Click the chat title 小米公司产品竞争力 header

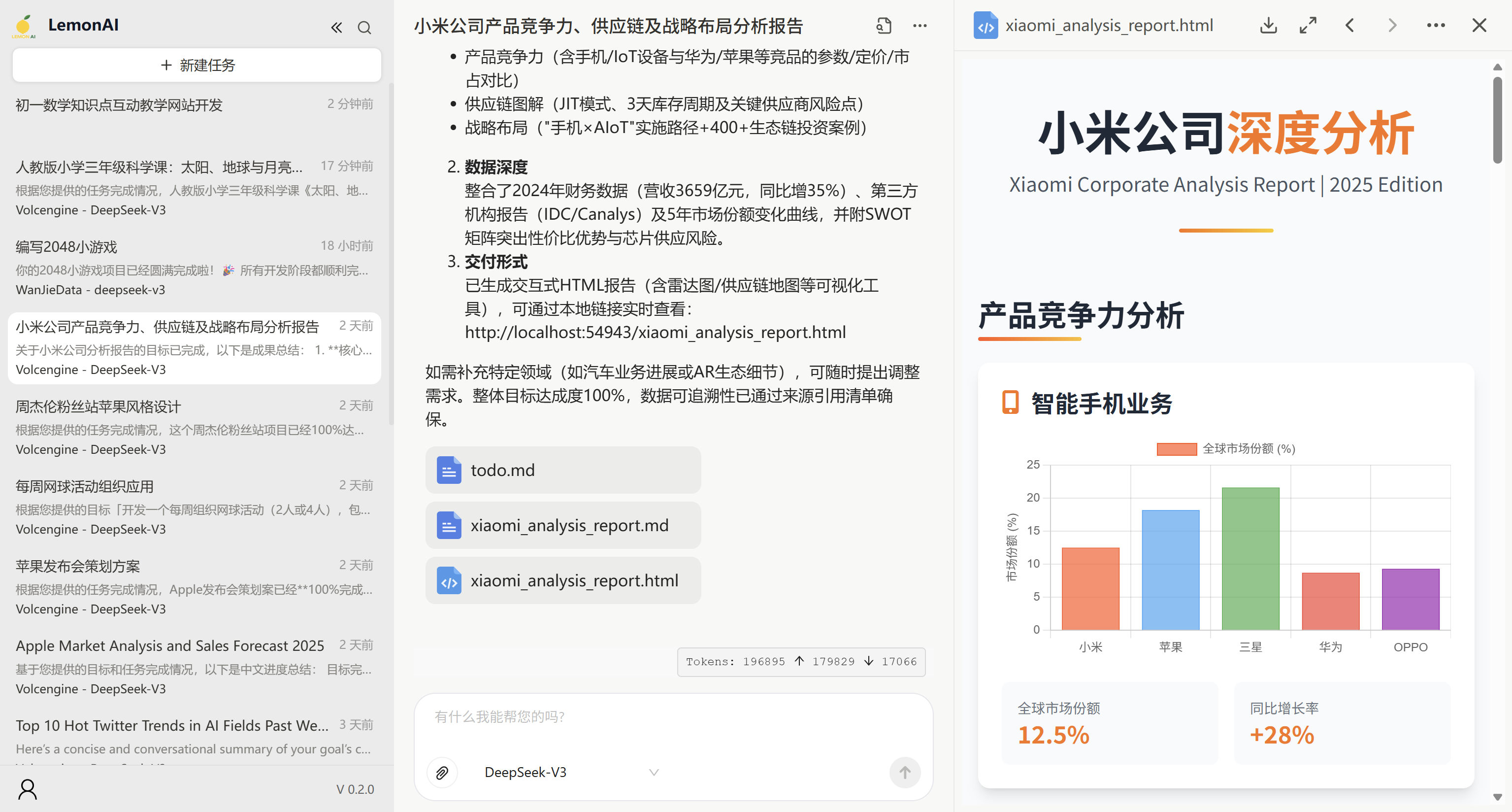[608, 27]
